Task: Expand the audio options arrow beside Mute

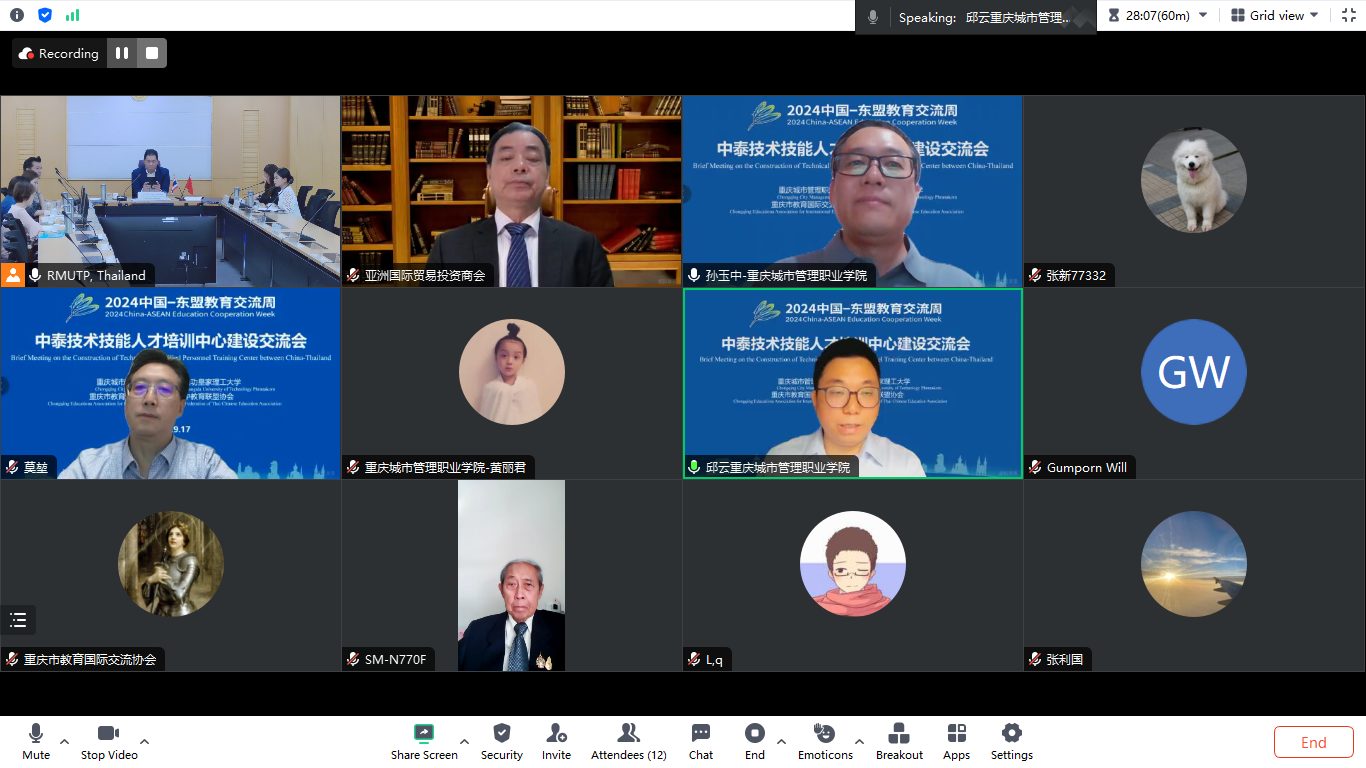Action: click(65, 741)
